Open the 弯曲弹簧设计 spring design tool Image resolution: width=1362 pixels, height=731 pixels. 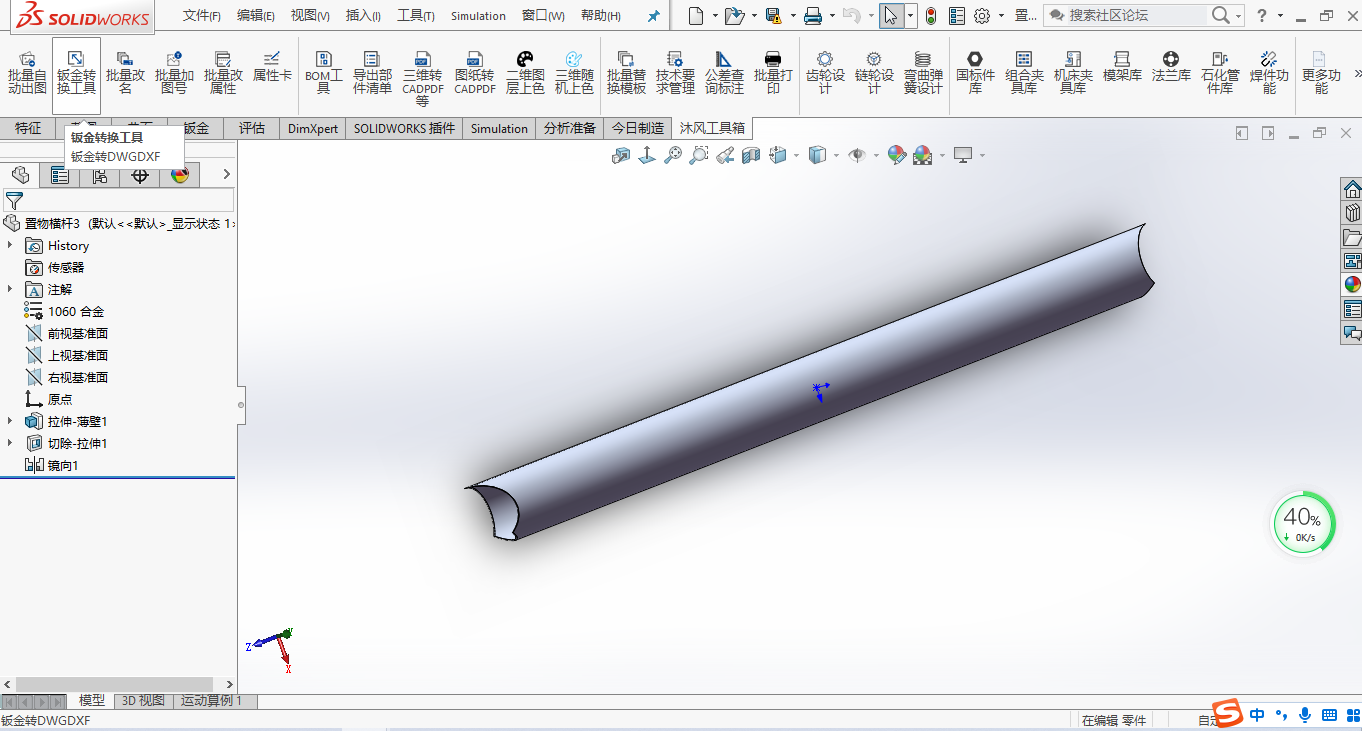pos(923,75)
